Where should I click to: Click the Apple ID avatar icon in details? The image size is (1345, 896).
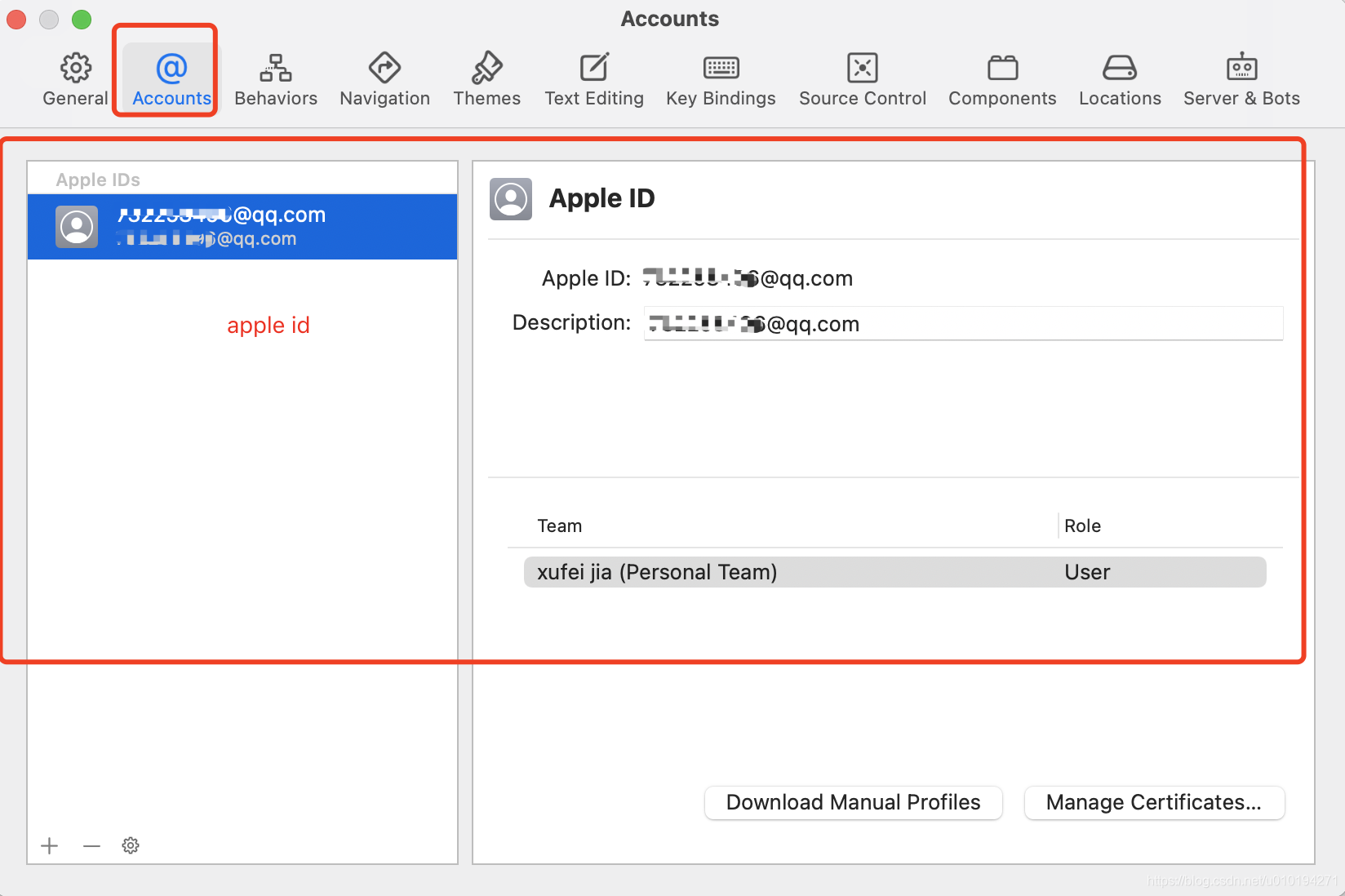point(511,198)
